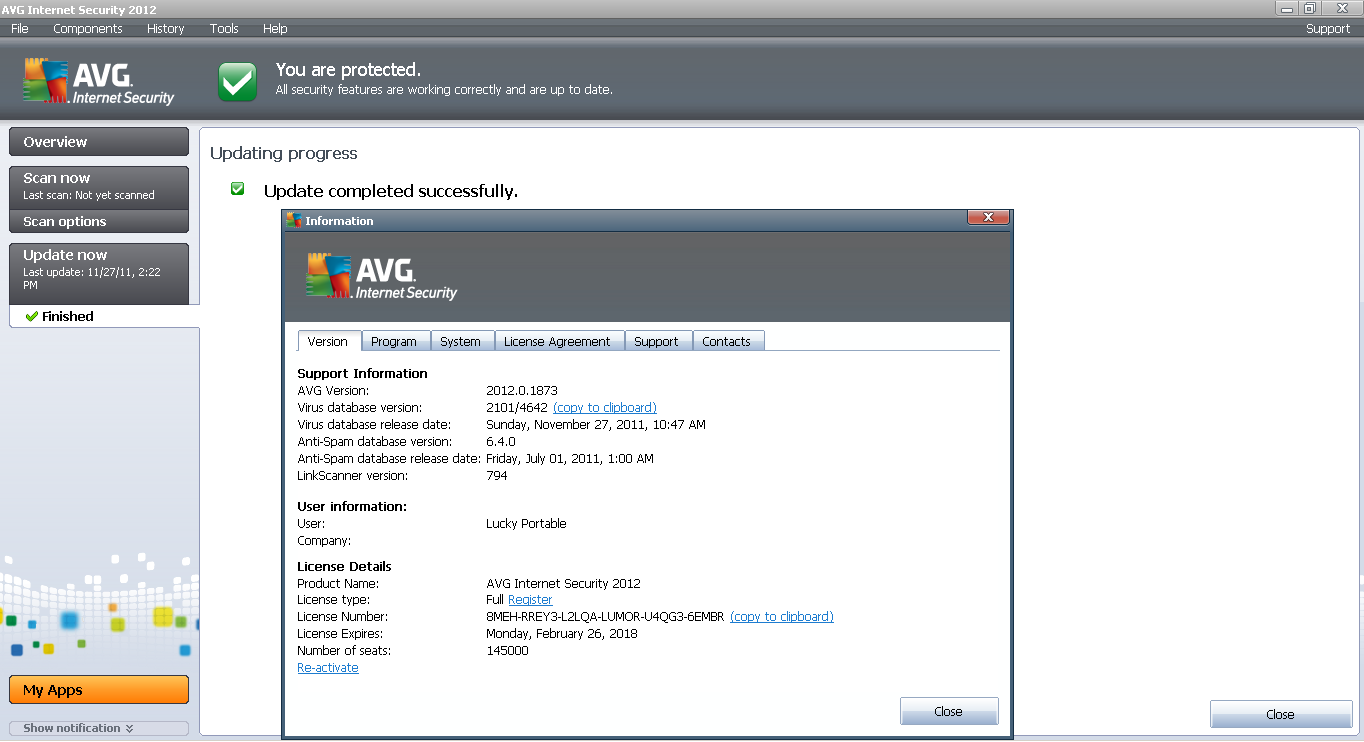The height and width of the screenshot is (742, 1364).
Task: Click the Re-activate link
Action: [328, 668]
